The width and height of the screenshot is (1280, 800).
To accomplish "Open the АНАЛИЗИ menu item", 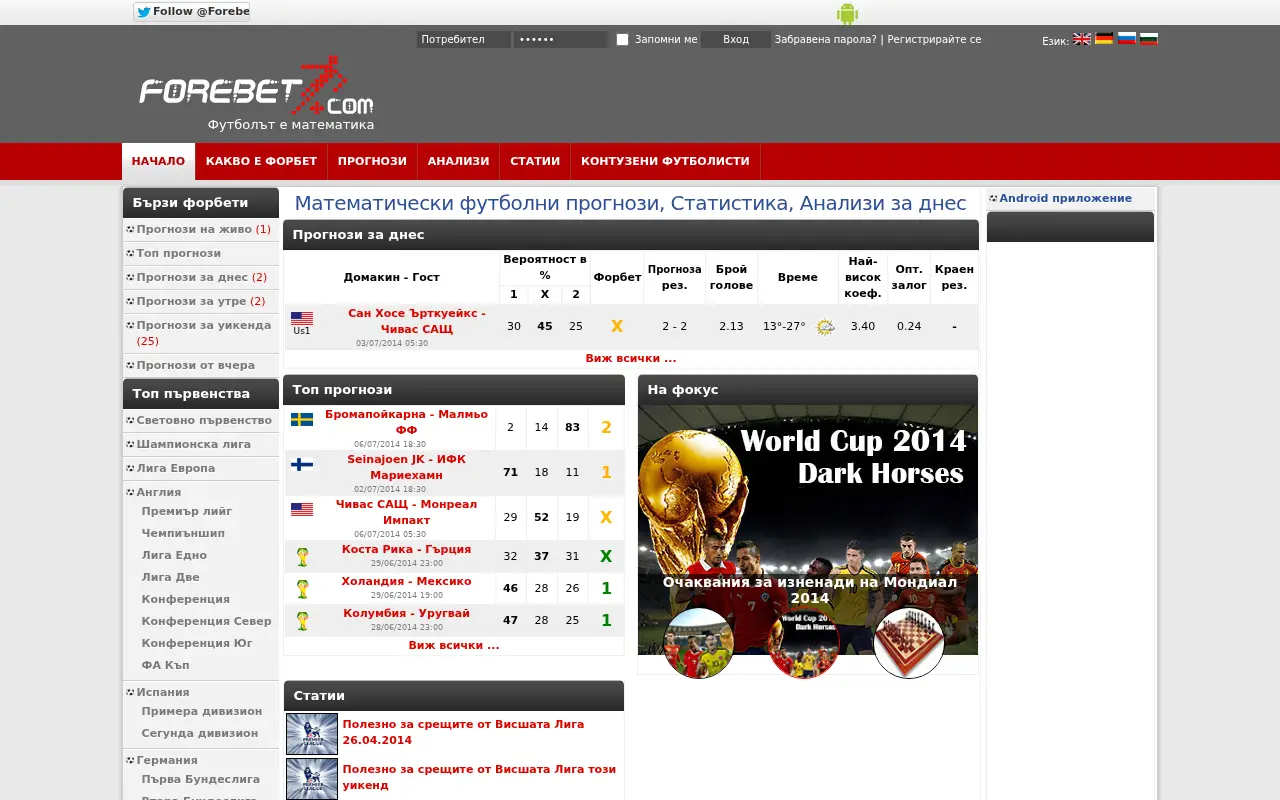I will [459, 161].
